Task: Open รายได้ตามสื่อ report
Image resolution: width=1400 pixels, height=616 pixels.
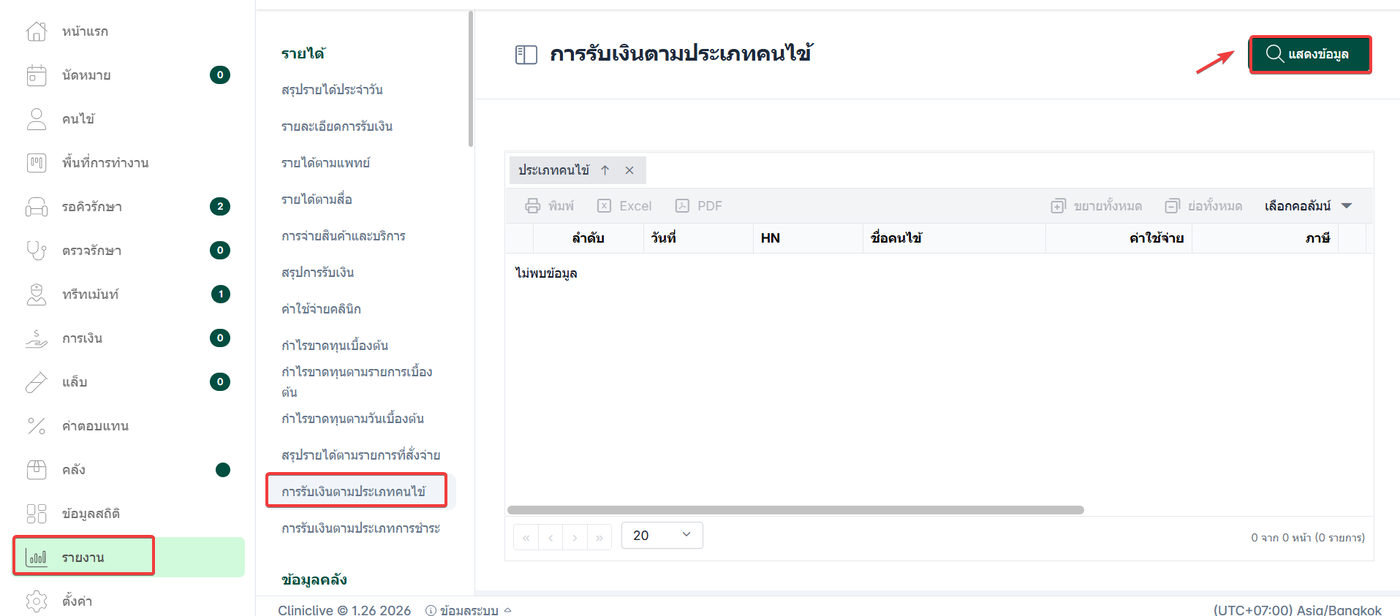Action: pos(317,200)
